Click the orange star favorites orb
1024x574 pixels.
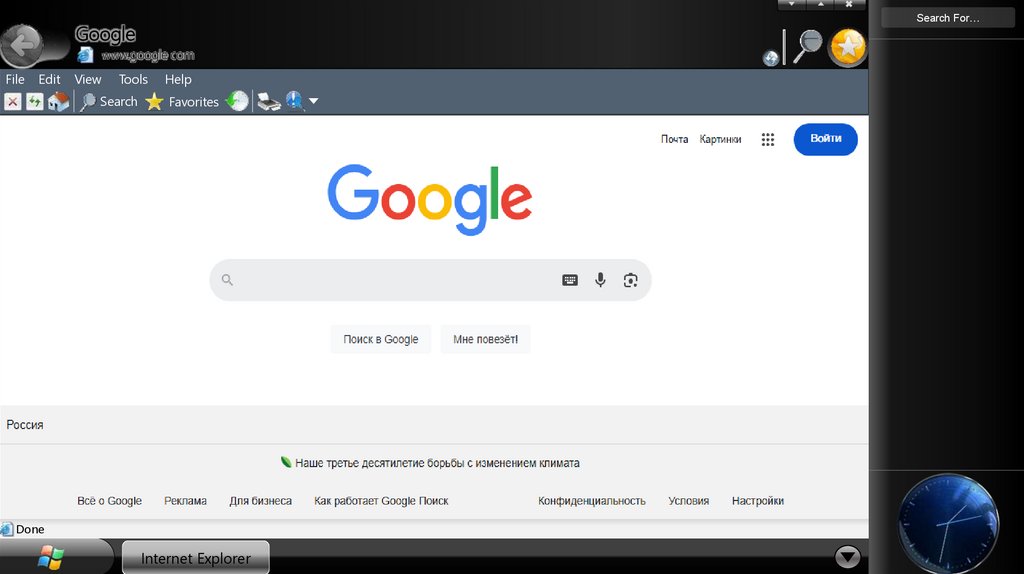[x=847, y=47]
